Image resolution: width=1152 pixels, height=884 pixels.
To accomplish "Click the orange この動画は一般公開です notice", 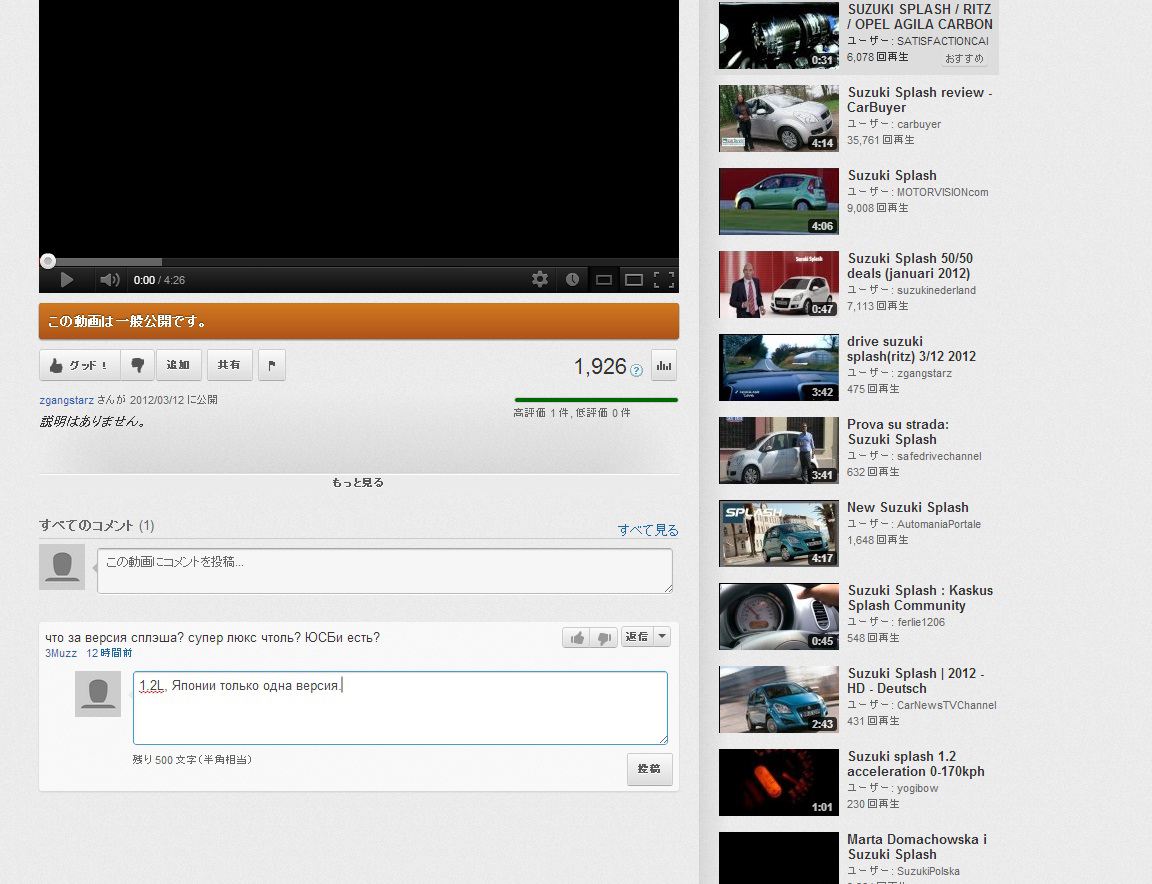I will 359,321.
